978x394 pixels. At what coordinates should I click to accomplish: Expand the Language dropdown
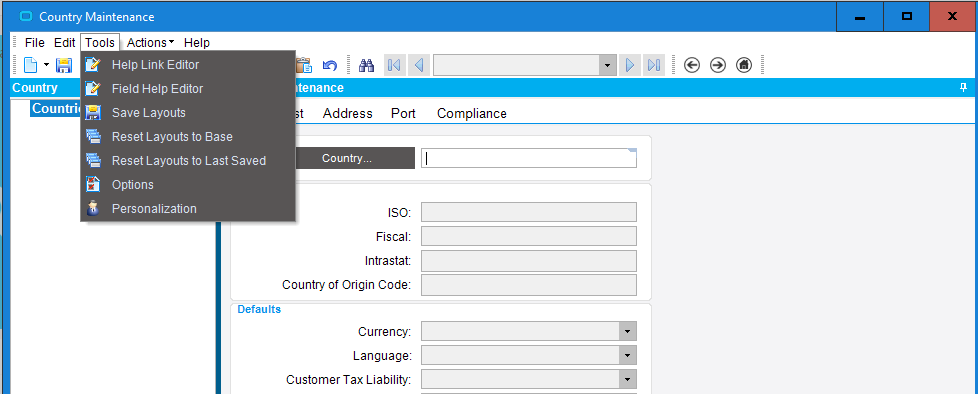(x=627, y=355)
